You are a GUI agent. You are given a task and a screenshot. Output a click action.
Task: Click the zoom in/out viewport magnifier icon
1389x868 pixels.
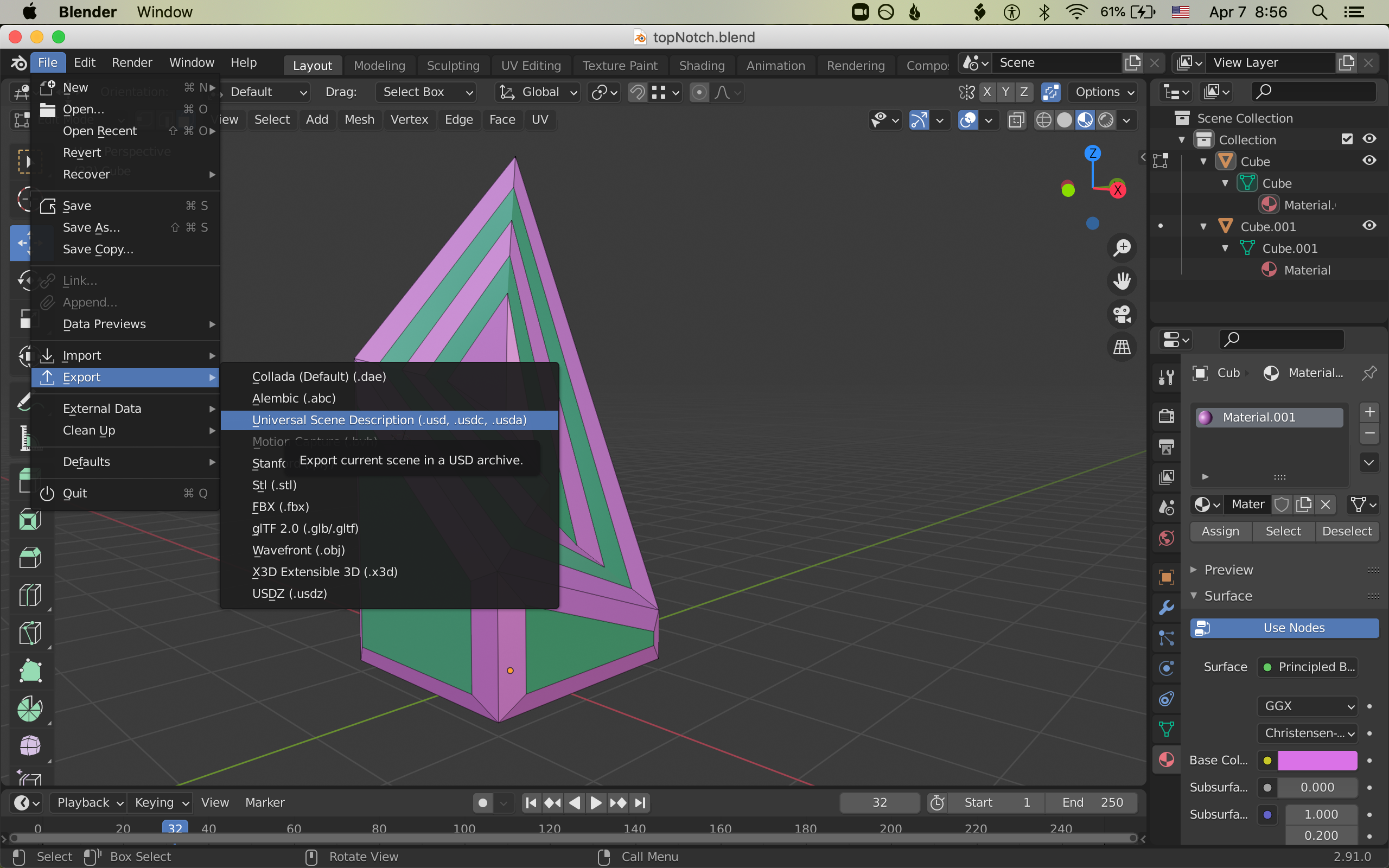click(x=1122, y=248)
